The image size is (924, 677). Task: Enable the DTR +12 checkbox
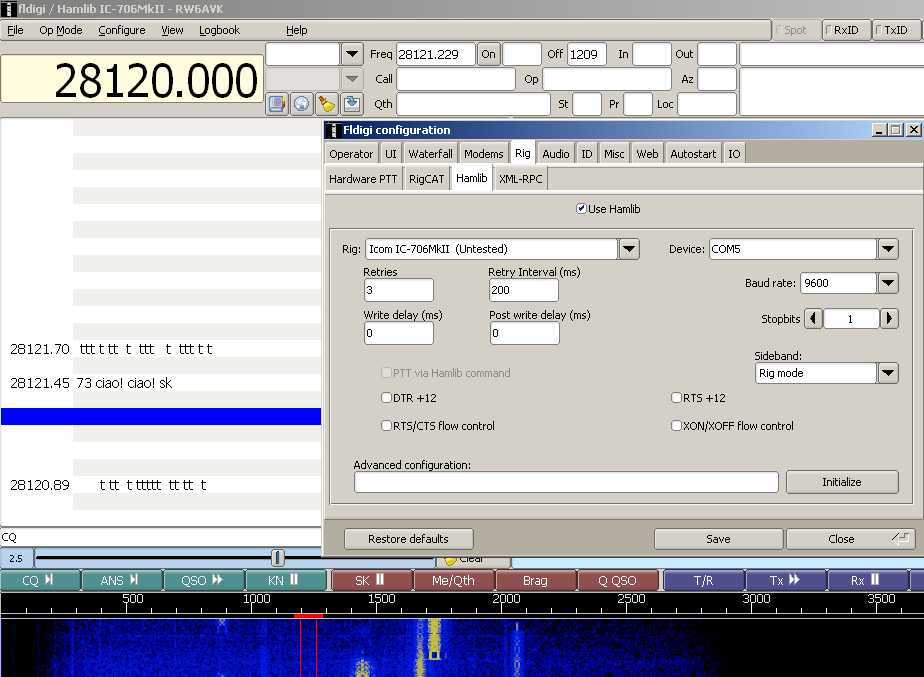tap(387, 398)
